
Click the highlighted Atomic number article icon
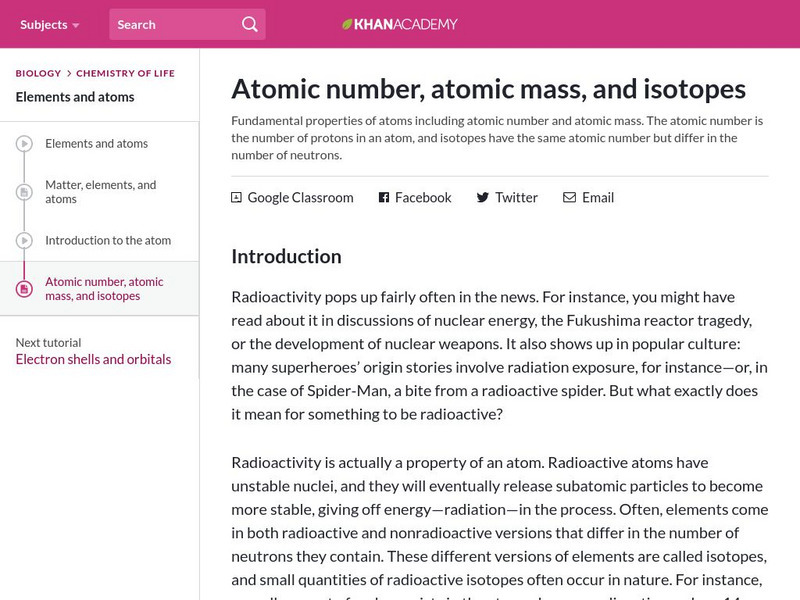[24, 289]
